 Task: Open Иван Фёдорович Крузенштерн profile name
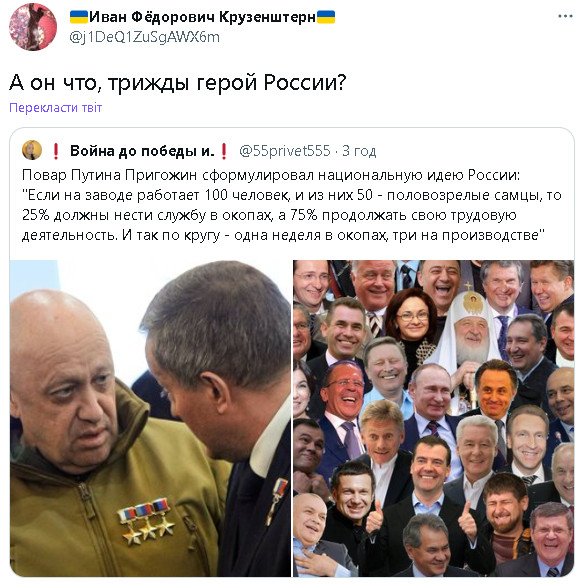(203, 17)
